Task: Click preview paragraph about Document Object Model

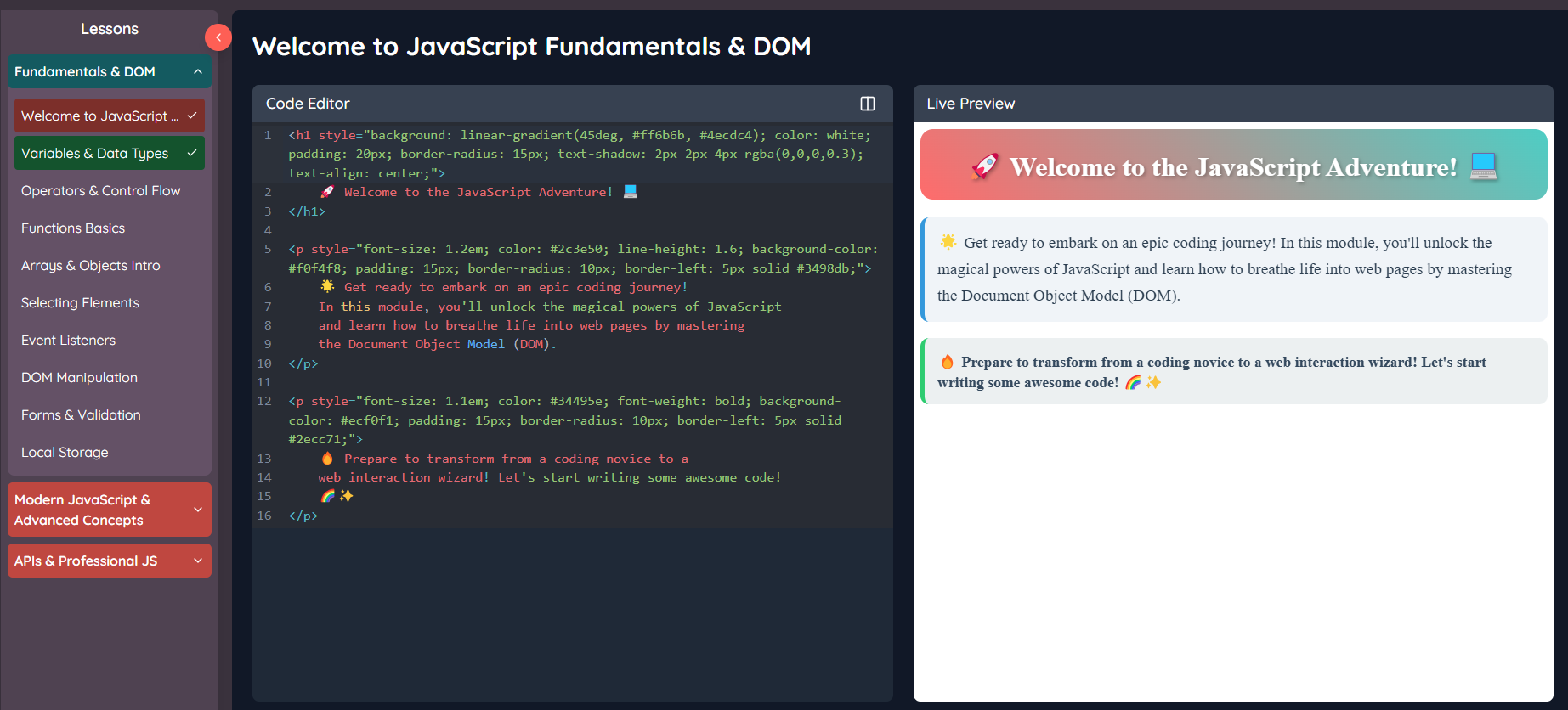Action: coord(1234,269)
